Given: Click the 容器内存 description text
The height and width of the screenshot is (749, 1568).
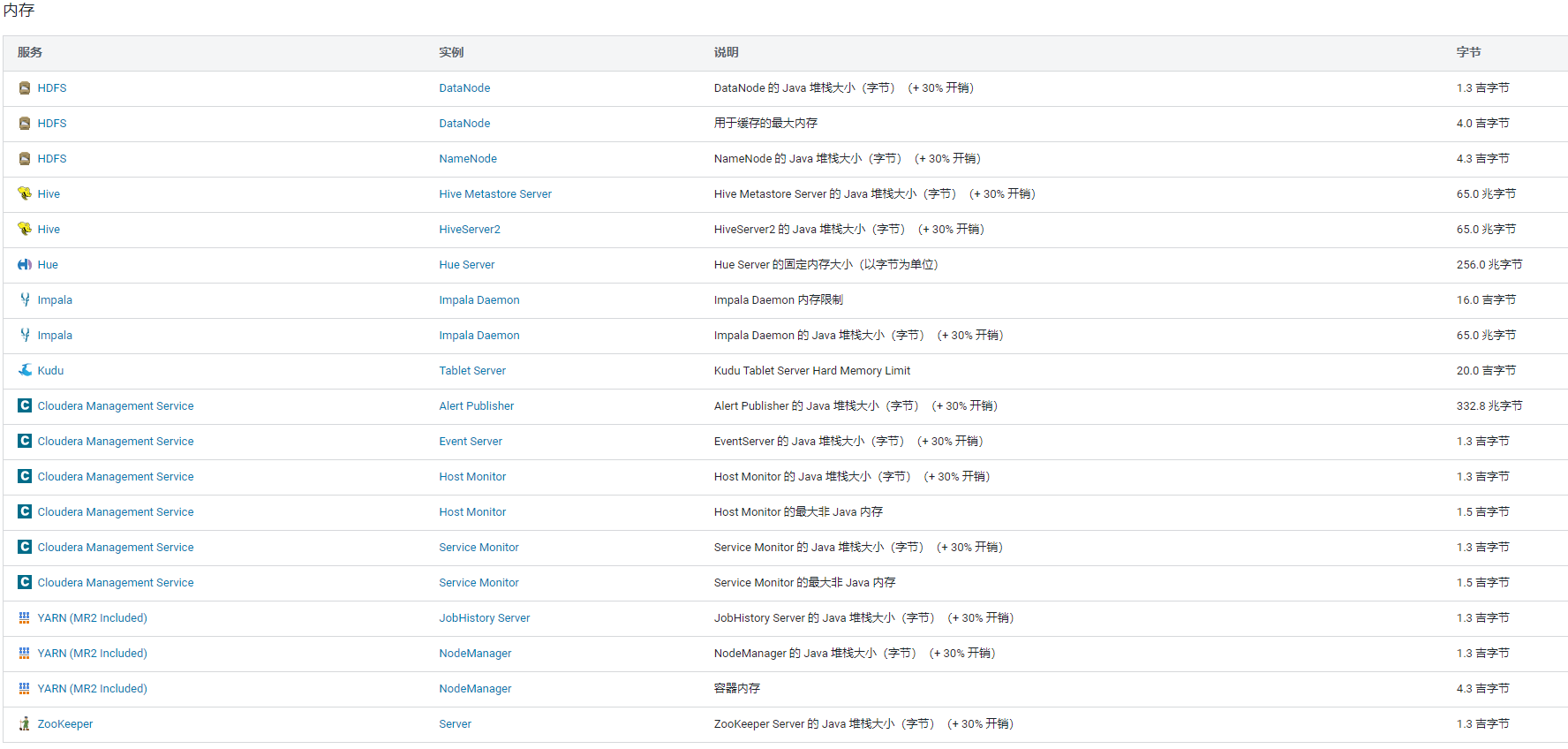Looking at the screenshot, I should (736, 689).
